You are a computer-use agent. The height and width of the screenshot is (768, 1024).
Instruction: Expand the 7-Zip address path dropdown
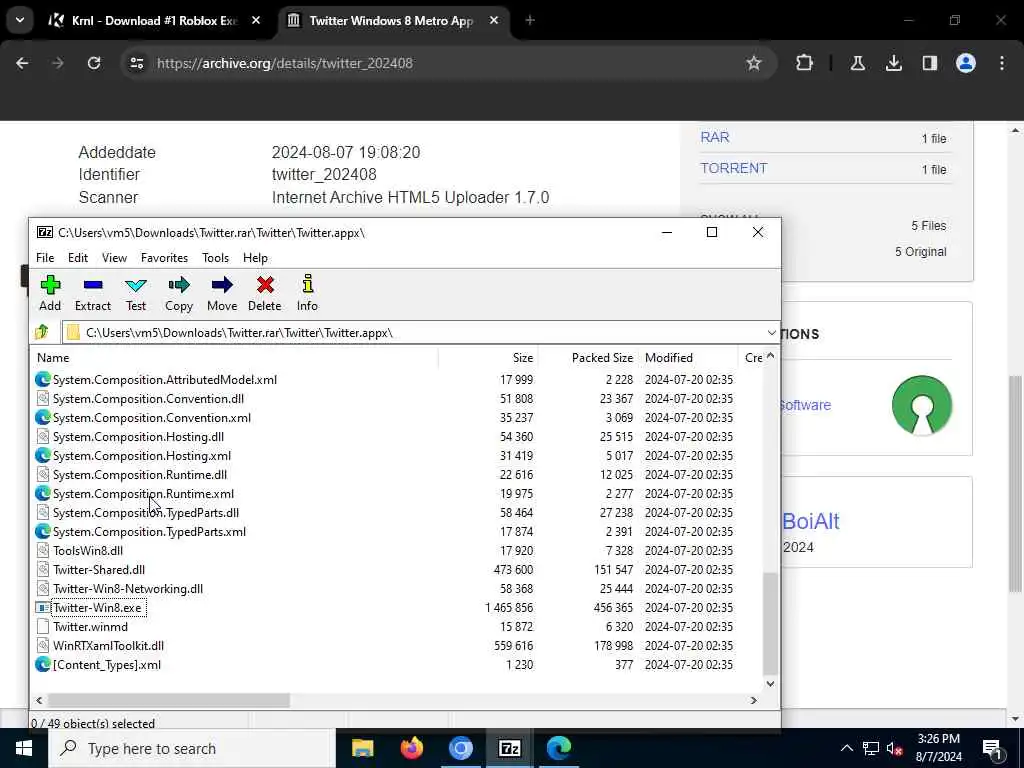coord(771,333)
